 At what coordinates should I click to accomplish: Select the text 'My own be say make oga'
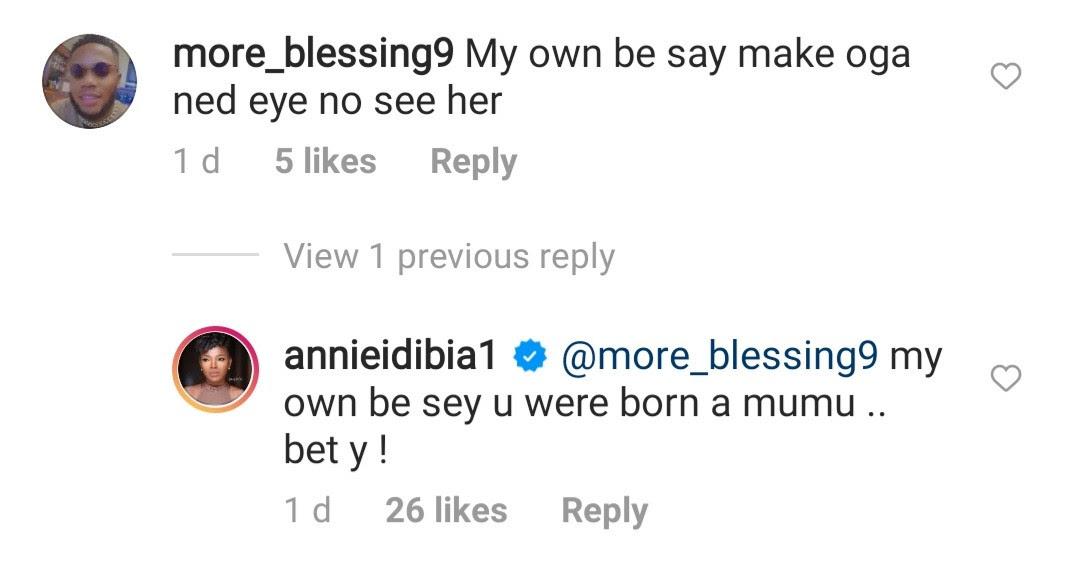(688, 54)
